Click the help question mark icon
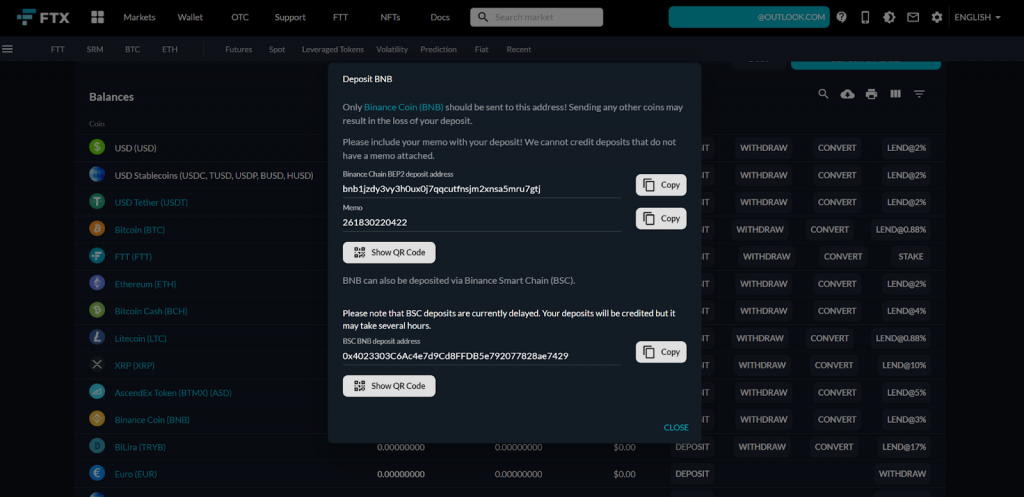The width and height of the screenshot is (1024, 497). pyautogui.click(x=842, y=18)
